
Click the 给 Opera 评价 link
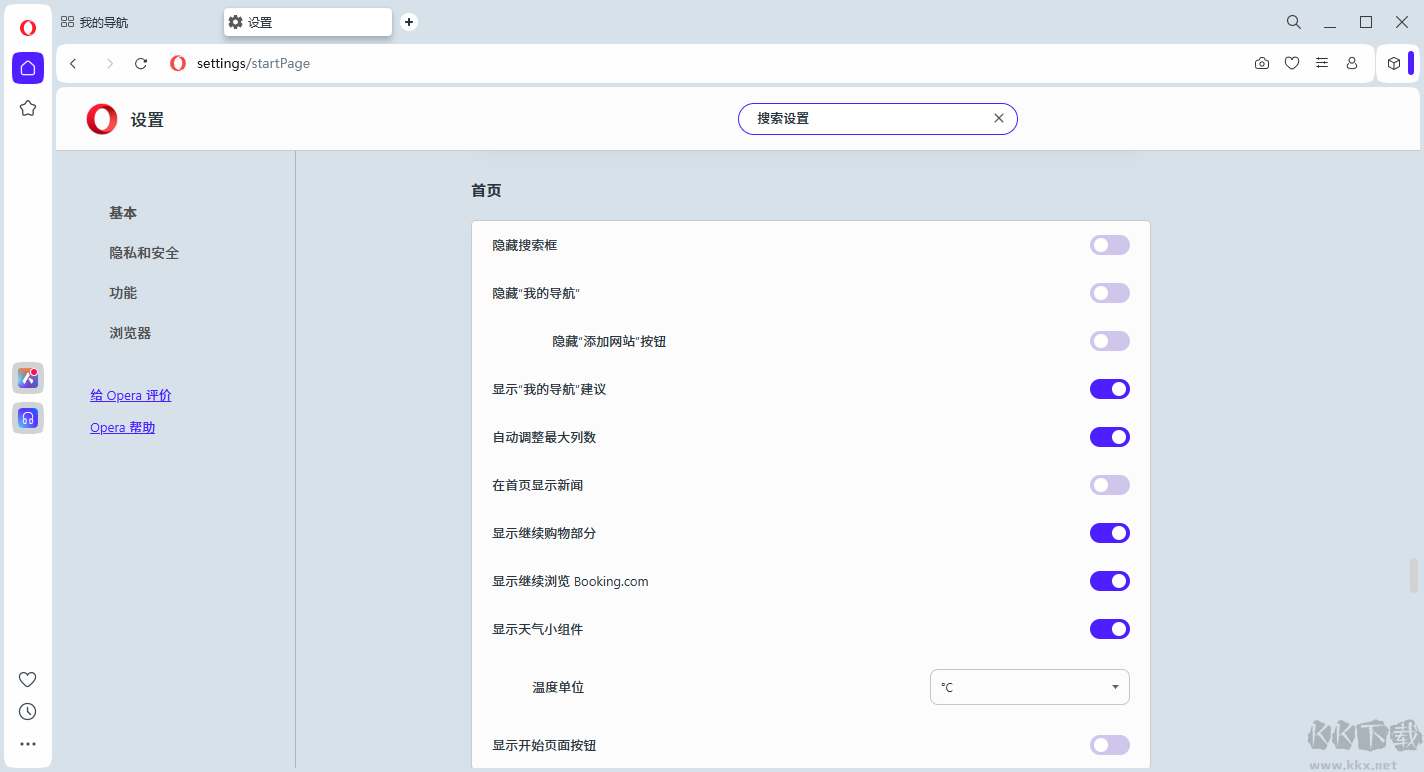point(131,395)
